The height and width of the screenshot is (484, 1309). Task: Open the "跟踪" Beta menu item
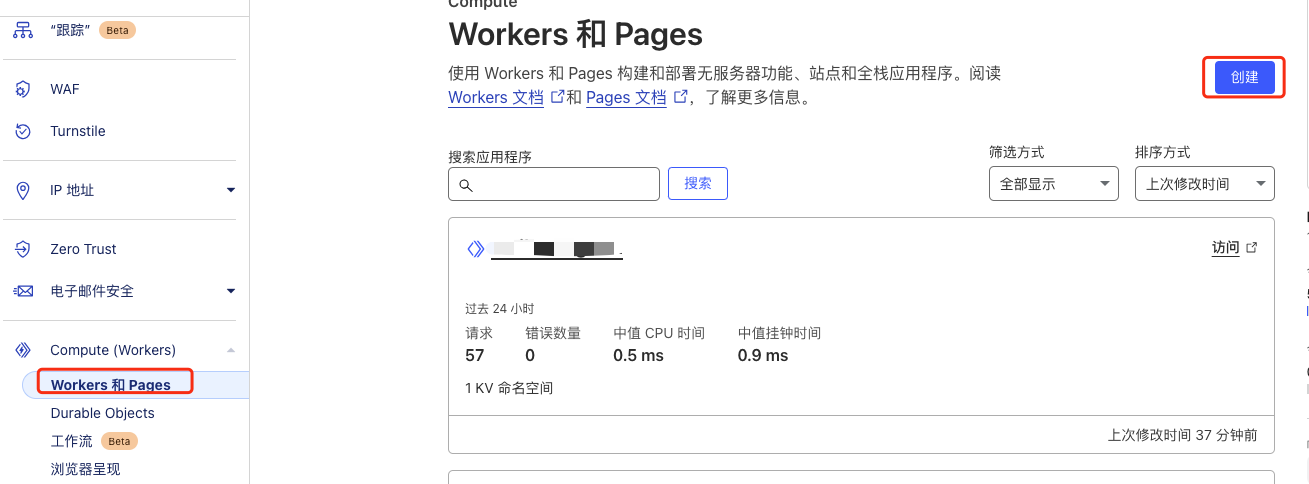click(93, 30)
